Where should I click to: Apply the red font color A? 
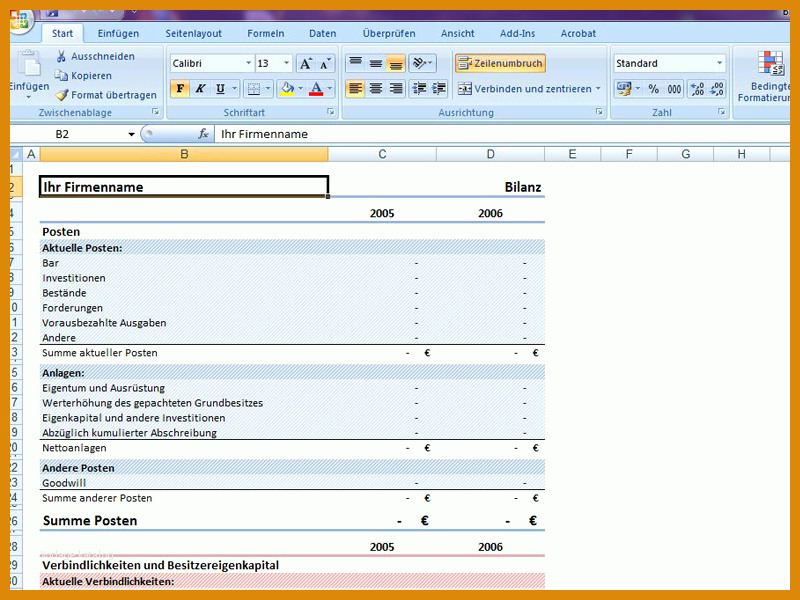(x=316, y=89)
